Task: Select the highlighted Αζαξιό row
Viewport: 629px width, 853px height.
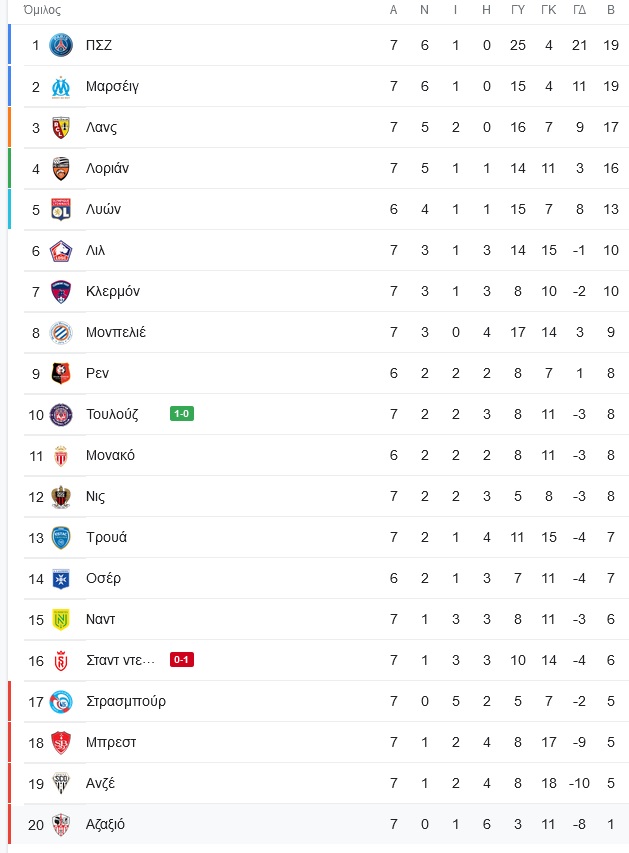Action: click(x=318, y=825)
